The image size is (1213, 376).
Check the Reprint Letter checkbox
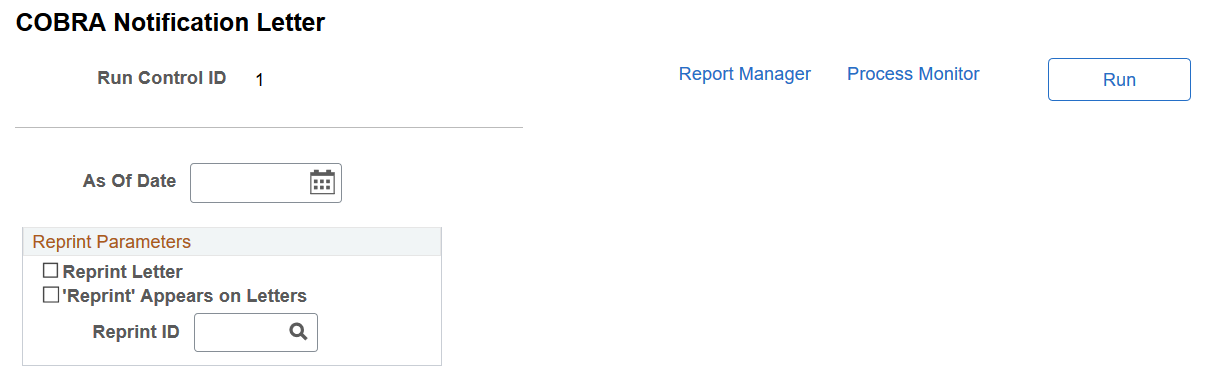50,270
